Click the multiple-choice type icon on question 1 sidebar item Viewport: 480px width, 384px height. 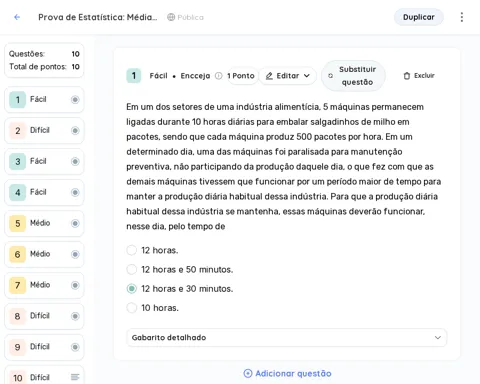[x=75, y=99]
